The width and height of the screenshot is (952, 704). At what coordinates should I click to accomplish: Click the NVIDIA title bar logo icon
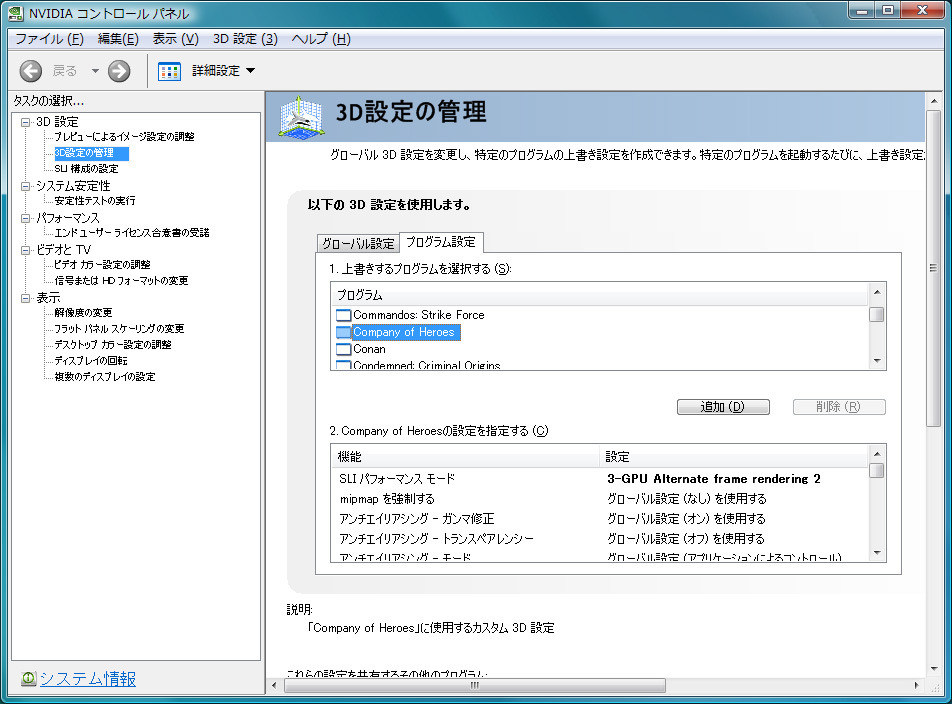click(x=16, y=13)
